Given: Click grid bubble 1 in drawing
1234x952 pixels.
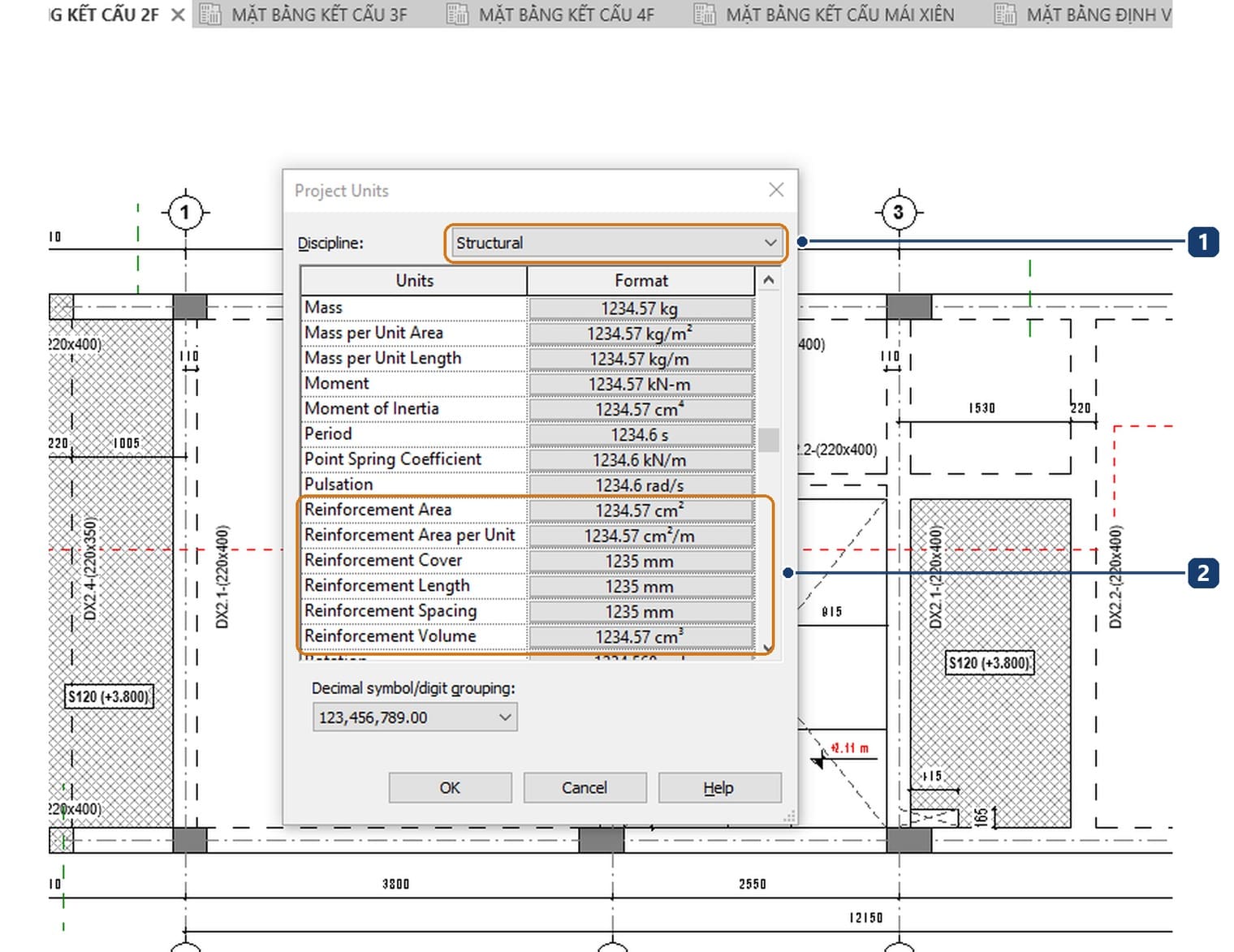Looking at the screenshot, I should tap(186, 213).
